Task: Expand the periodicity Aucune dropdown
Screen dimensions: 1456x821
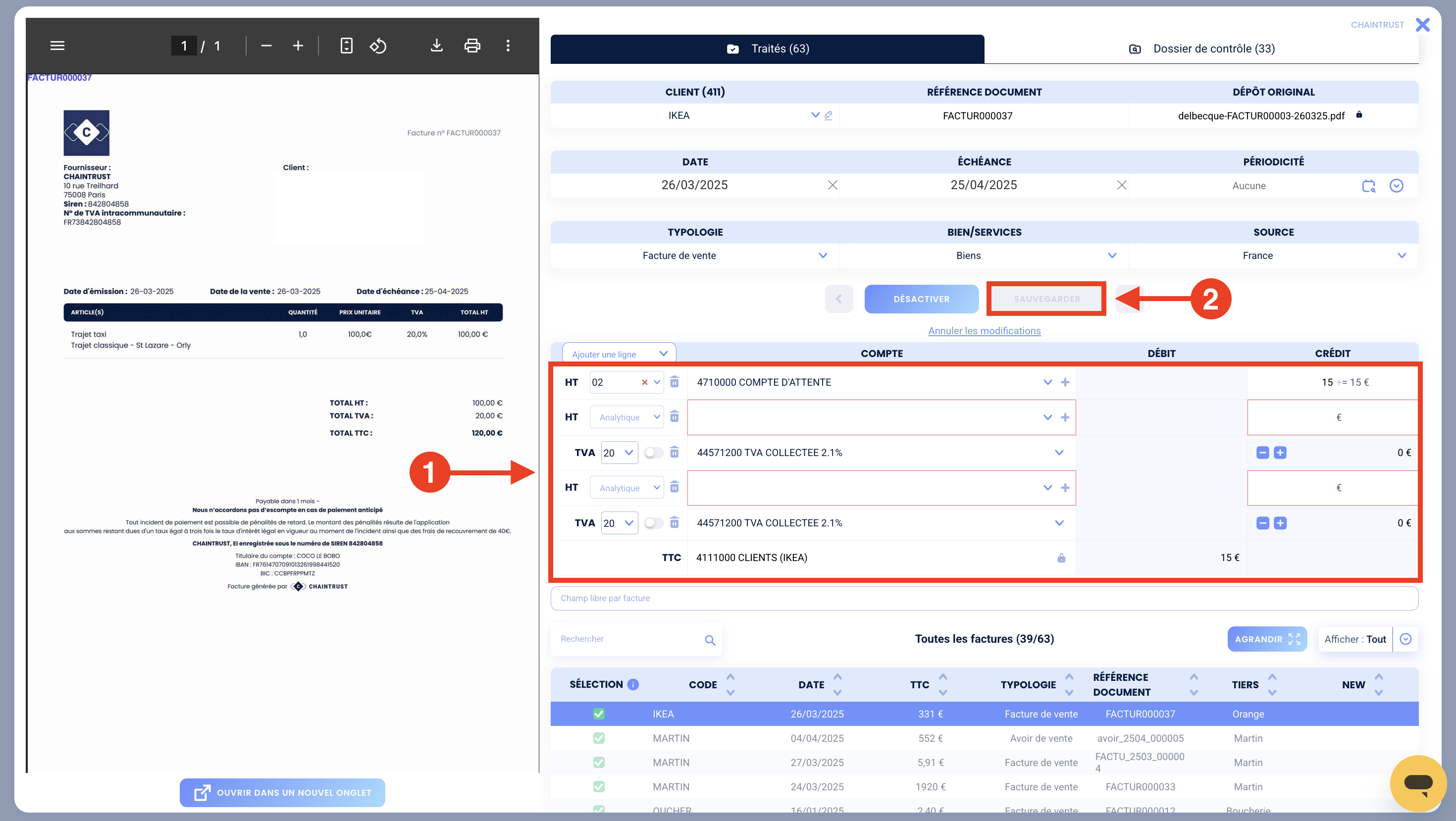Action: pos(1396,186)
